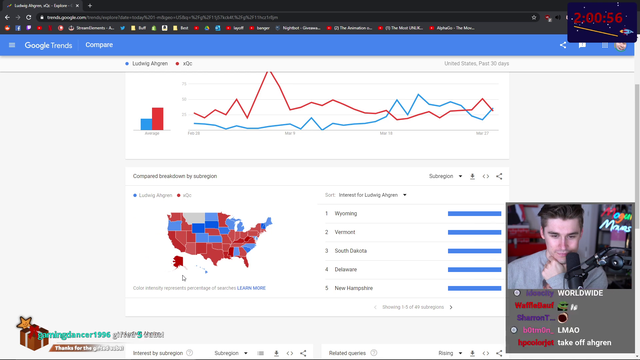Open the Google Trends hamburger menu
The height and width of the screenshot is (360, 640).
12,45
